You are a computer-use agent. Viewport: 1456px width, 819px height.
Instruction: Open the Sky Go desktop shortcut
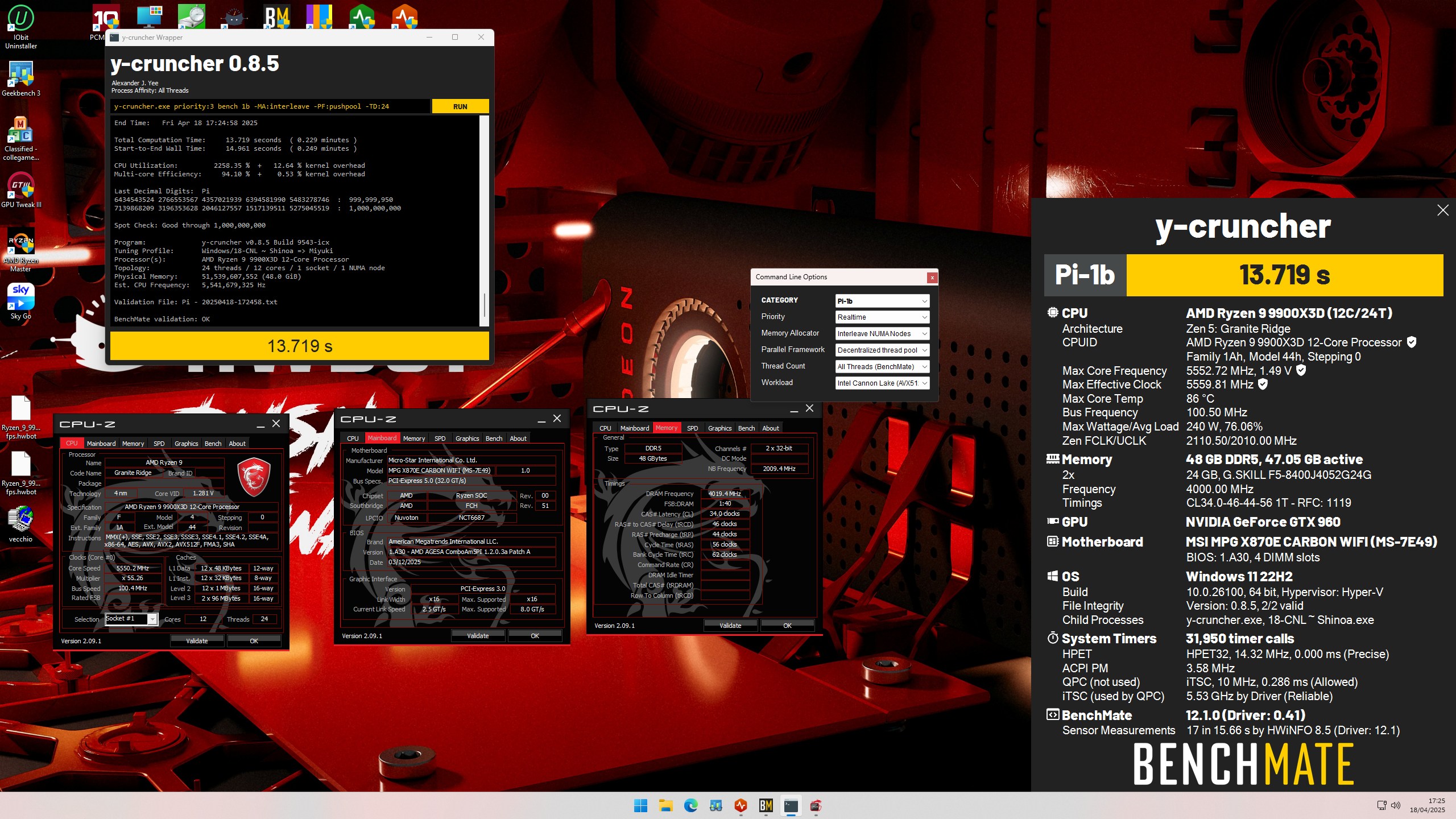coord(21,302)
